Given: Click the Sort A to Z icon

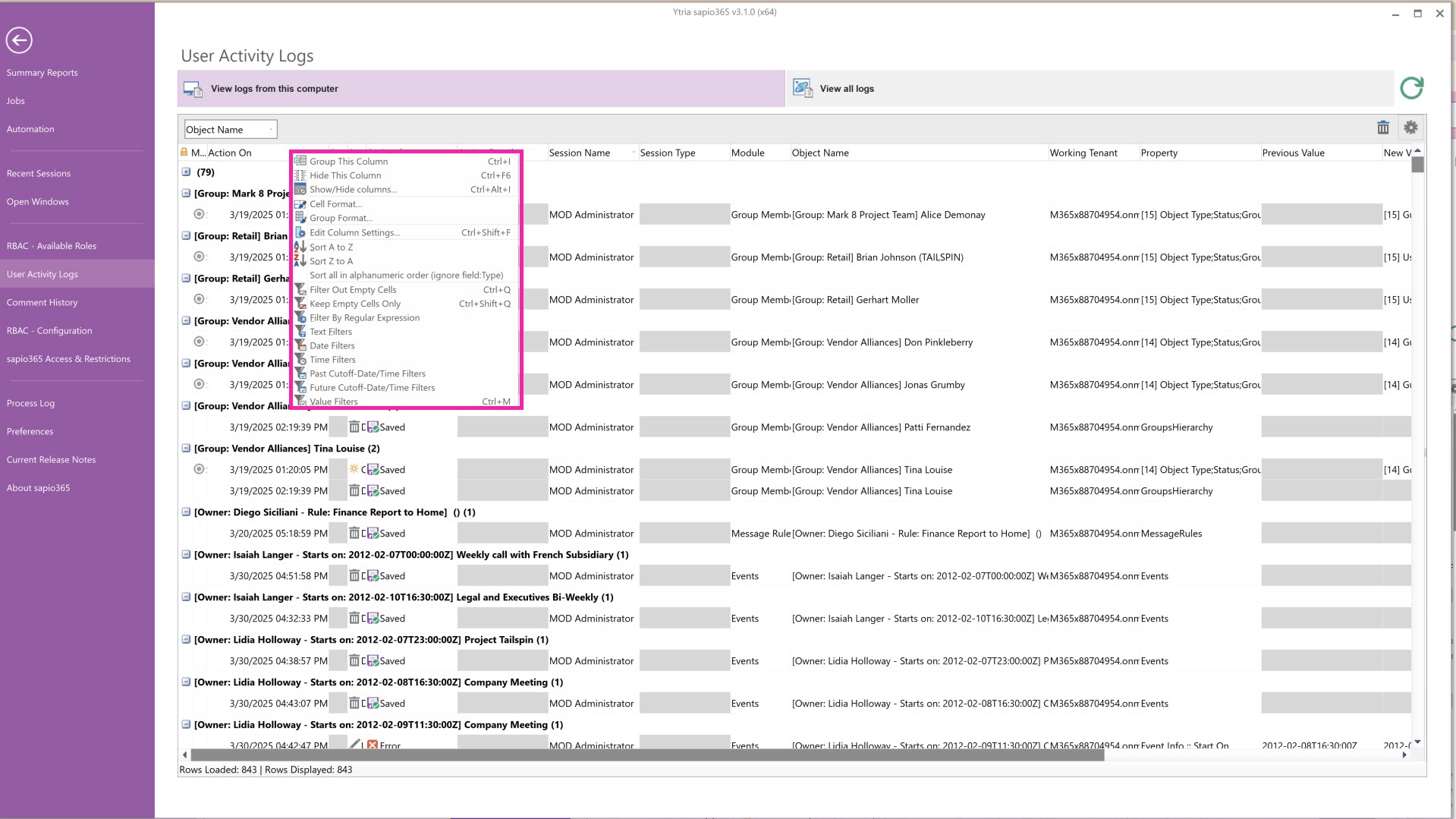Looking at the screenshot, I should click(x=300, y=247).
